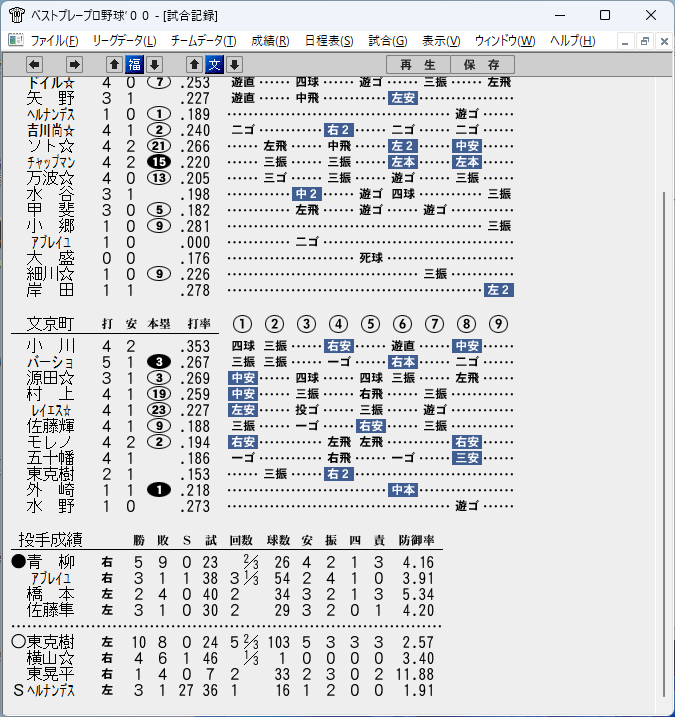
Task: Select the 福 team icon
Action: (134, 64)
